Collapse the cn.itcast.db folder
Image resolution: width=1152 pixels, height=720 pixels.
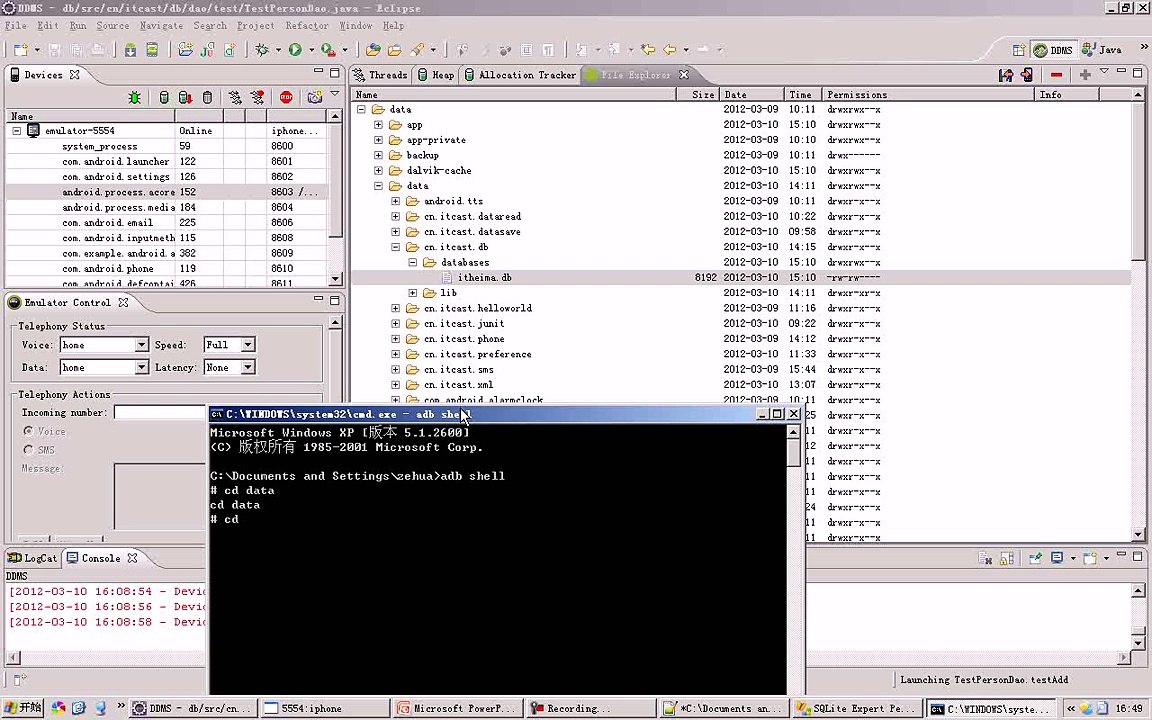[396, 247]
